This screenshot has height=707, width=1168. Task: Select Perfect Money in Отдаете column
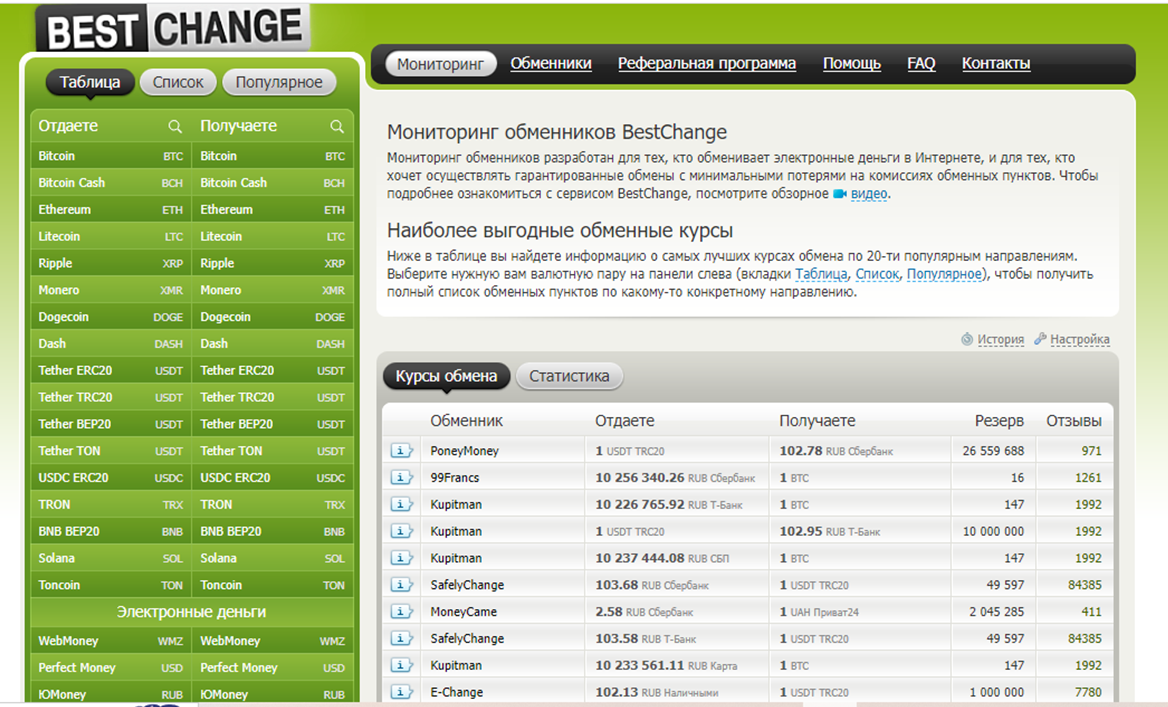tap(111, 668)
